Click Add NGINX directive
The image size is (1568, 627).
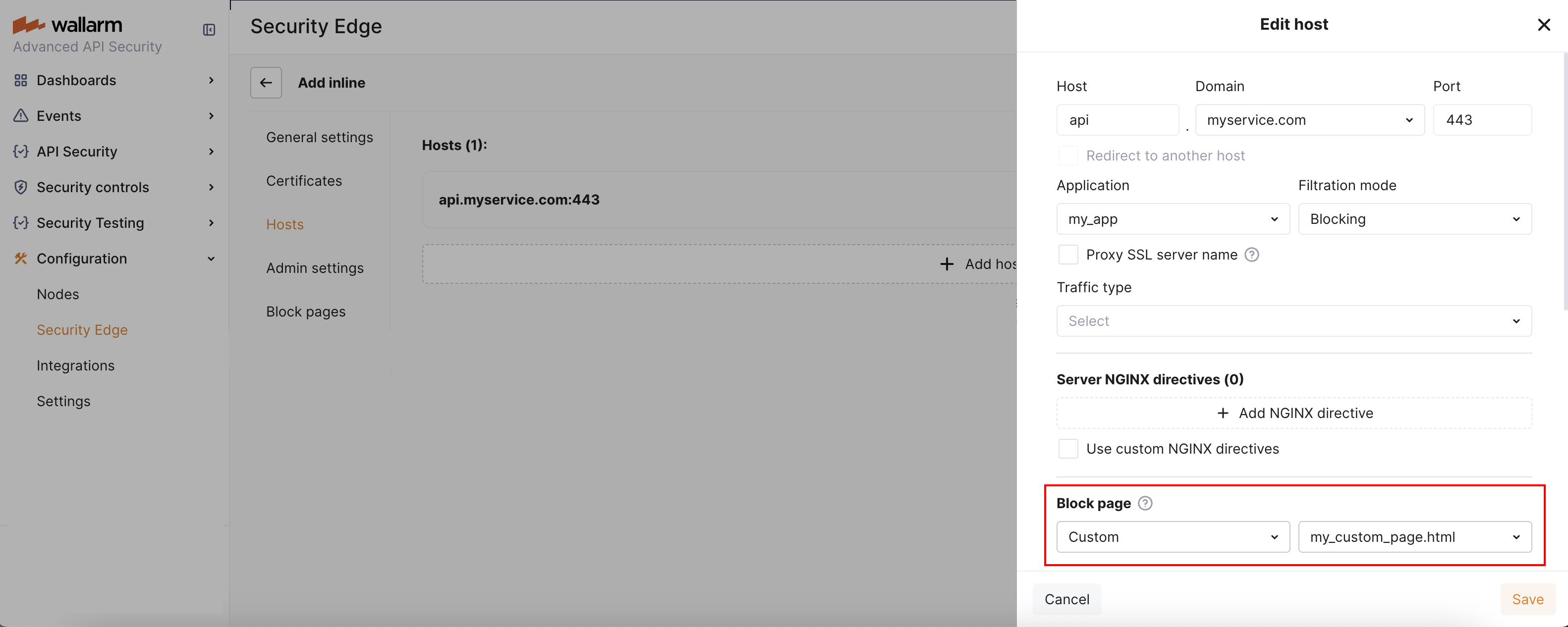click(1293, 413)
